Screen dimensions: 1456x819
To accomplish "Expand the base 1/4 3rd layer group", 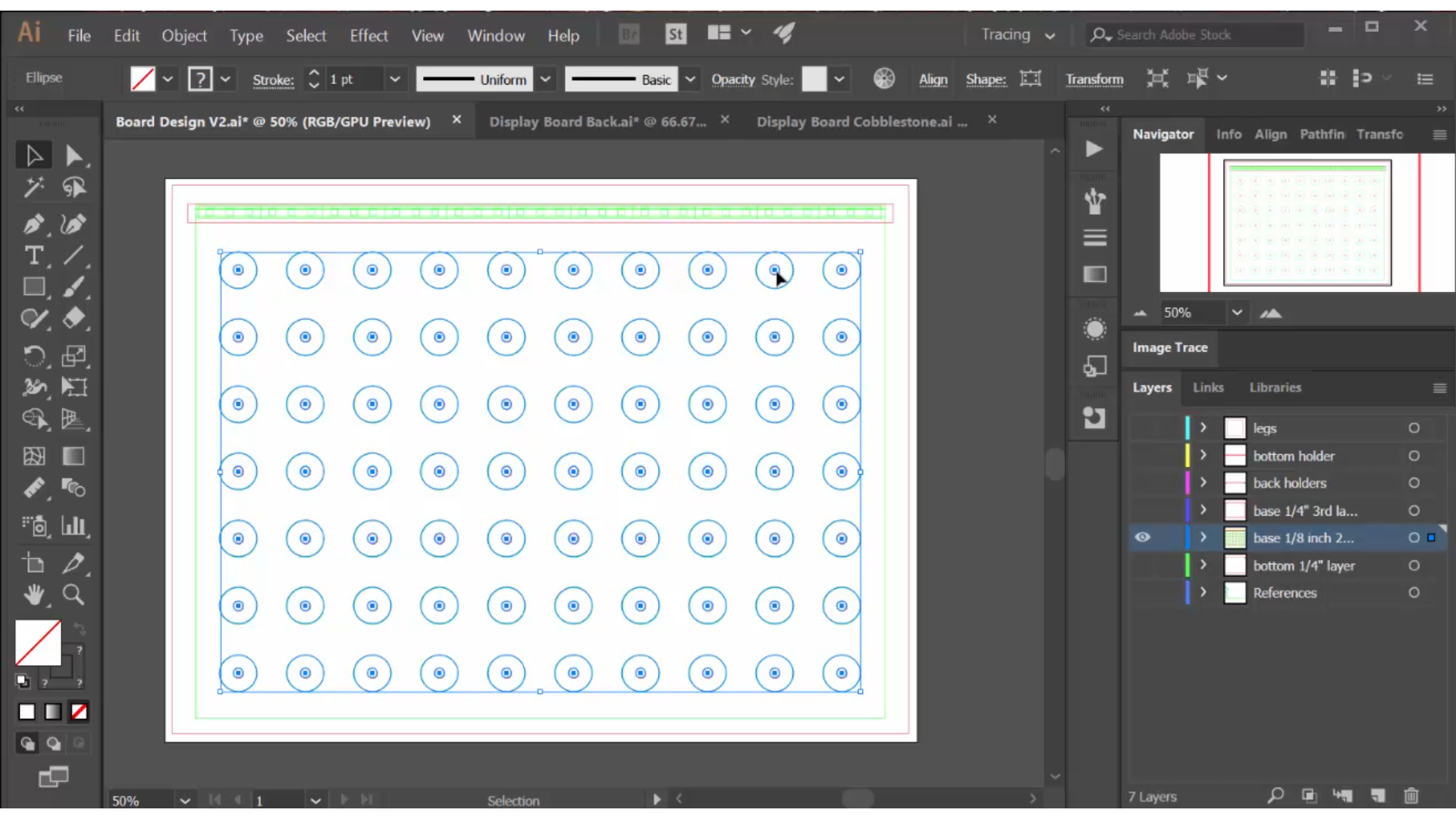I will pos(1204,510).
